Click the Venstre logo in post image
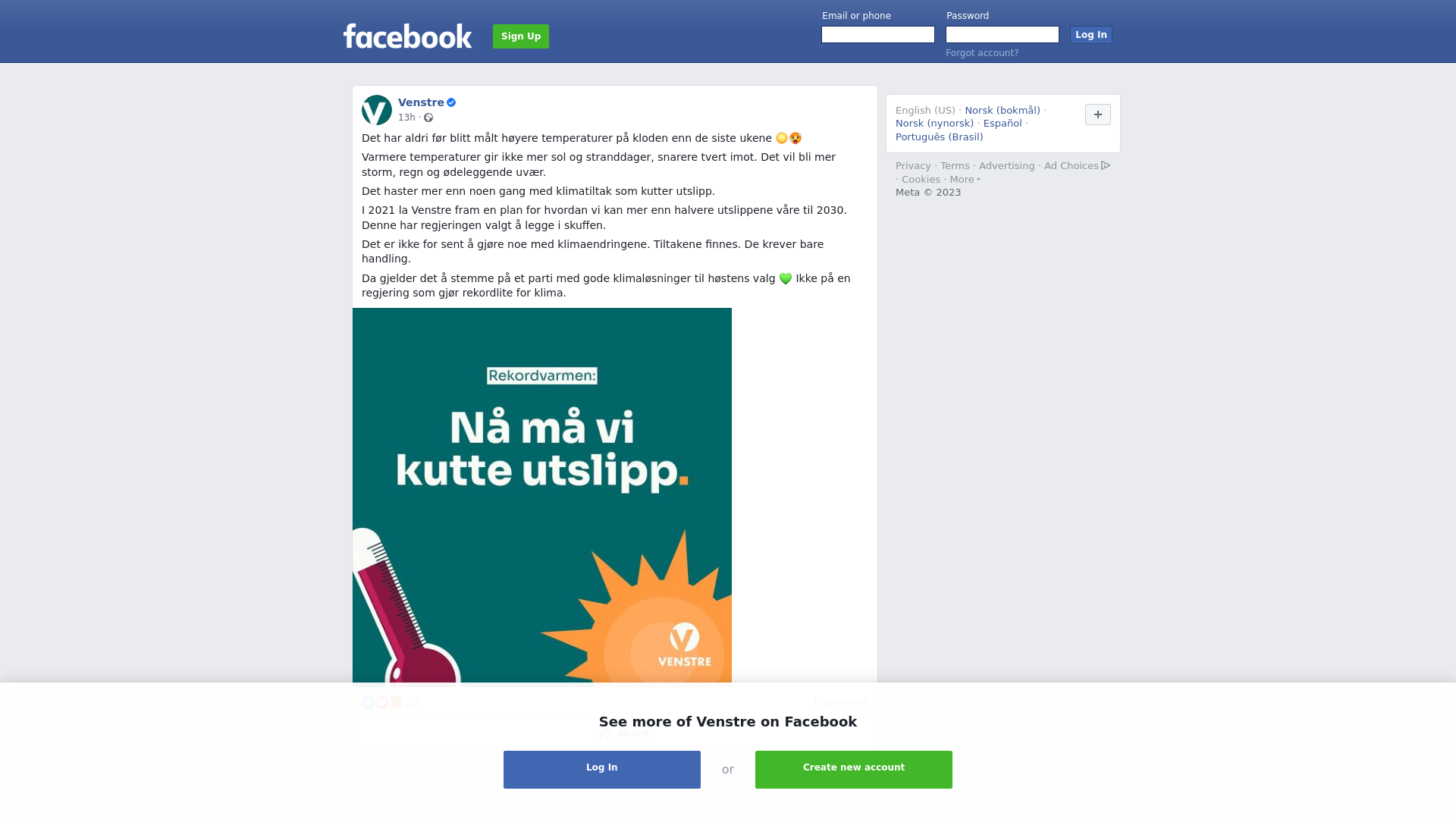This screenshot has height=819, width=1456. tap(684, 645)
